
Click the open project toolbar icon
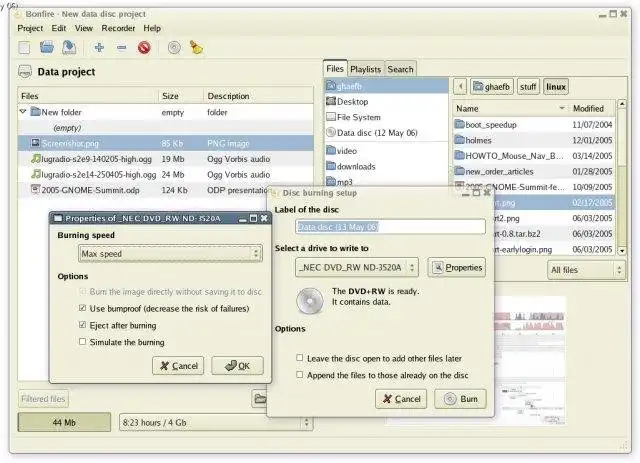click(47, 47)
